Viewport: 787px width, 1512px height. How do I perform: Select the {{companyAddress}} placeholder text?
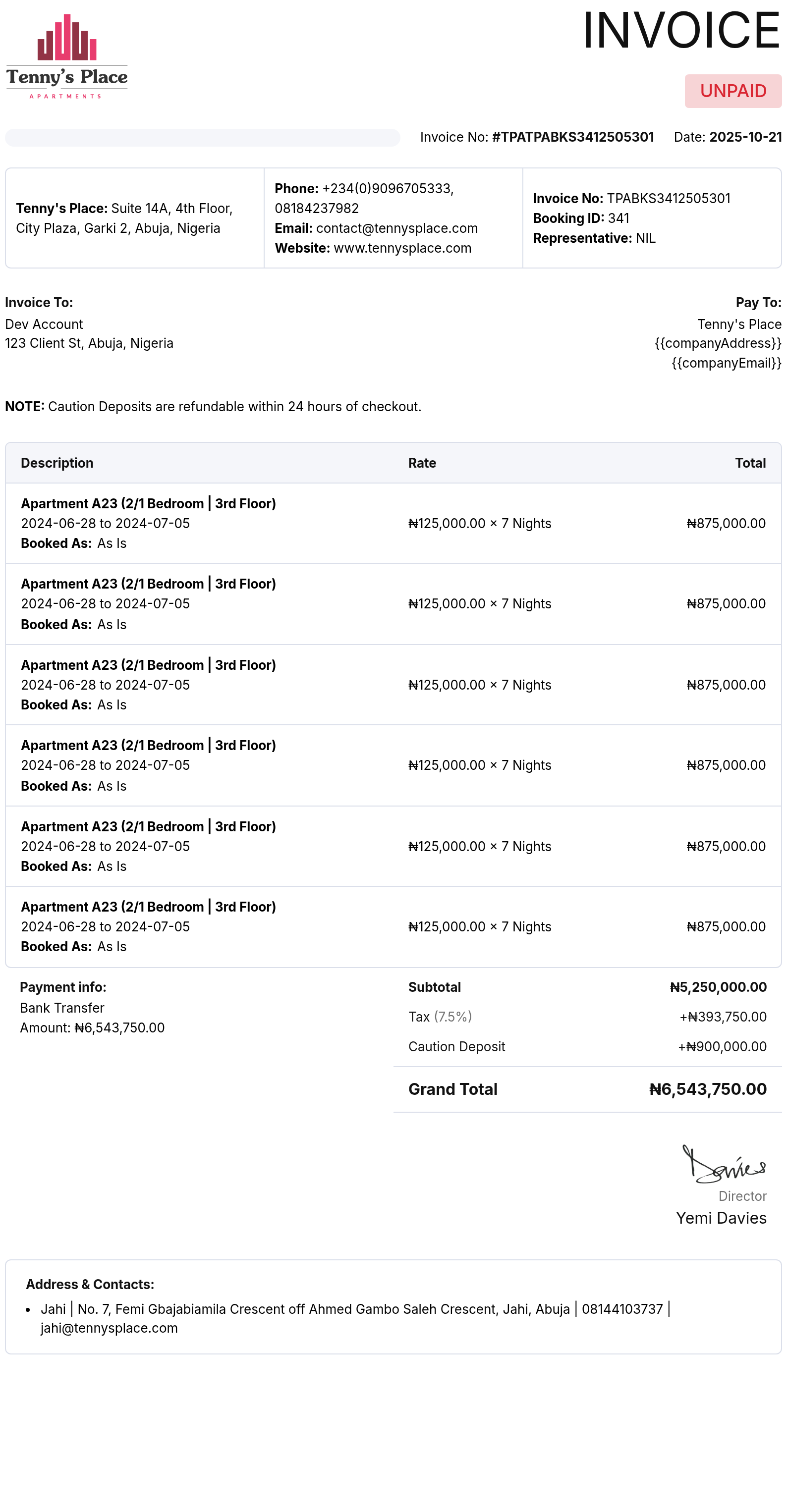pyautogui.click(x=718, y=343)
